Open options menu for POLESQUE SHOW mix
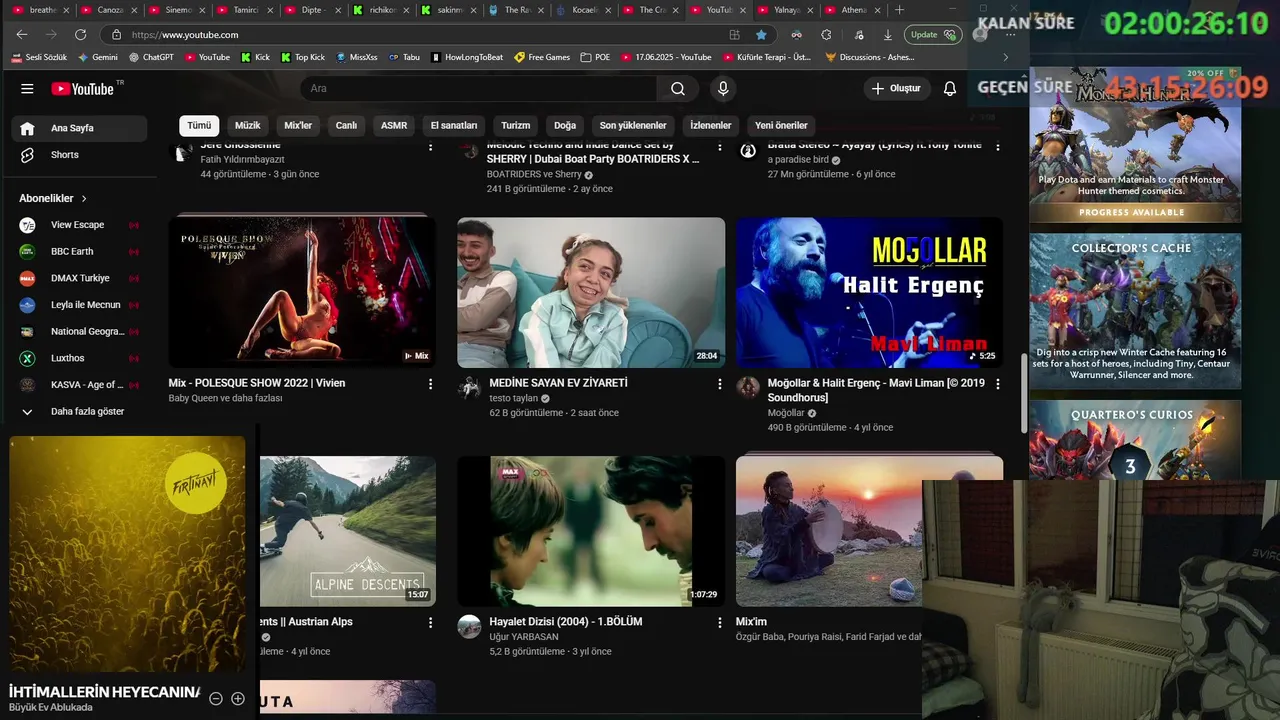This screenshot has height=720, width=1280. 431,384
